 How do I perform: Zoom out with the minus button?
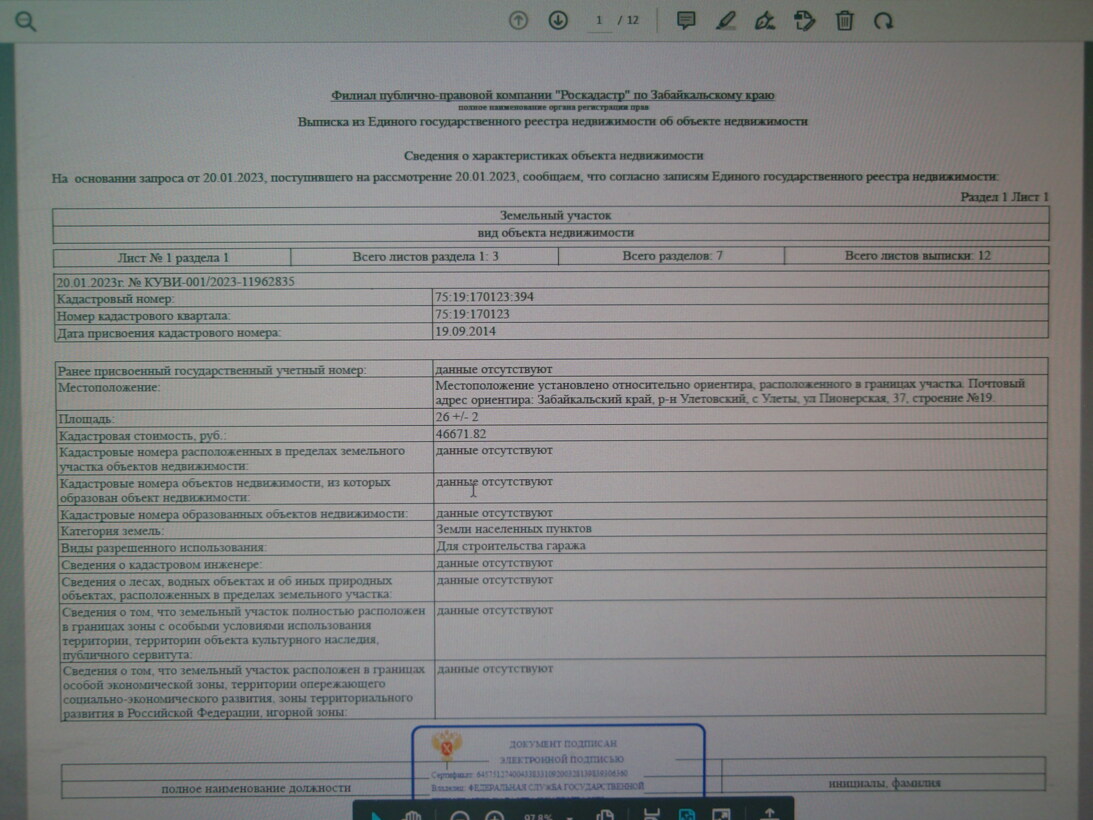click(460, 814)
